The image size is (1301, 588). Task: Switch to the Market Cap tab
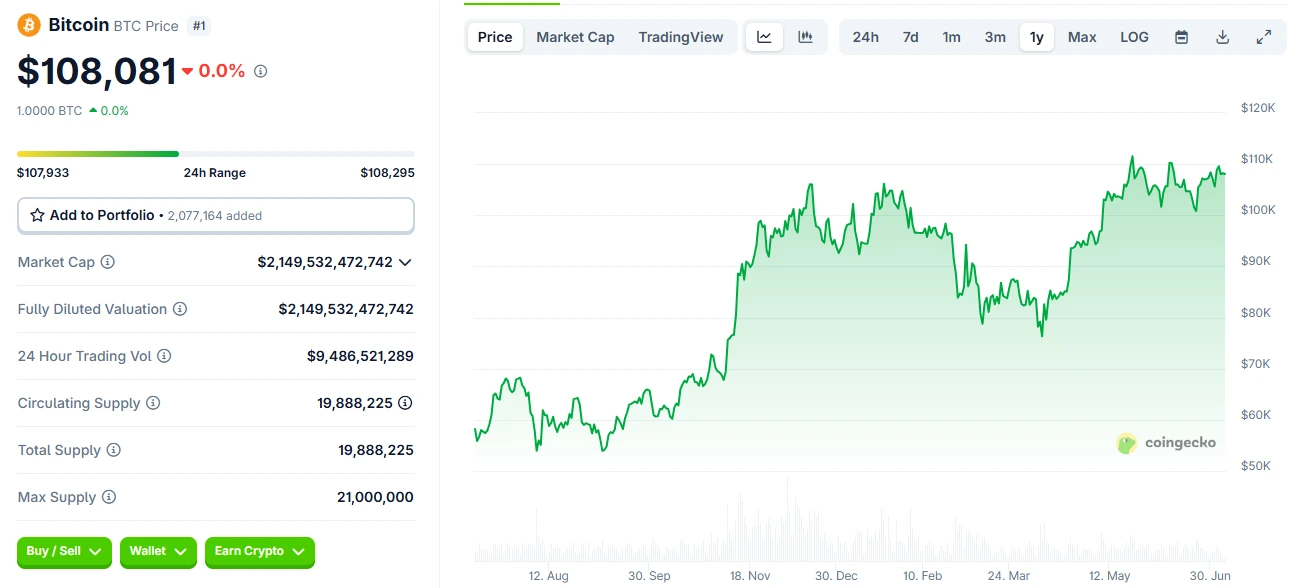575,37
